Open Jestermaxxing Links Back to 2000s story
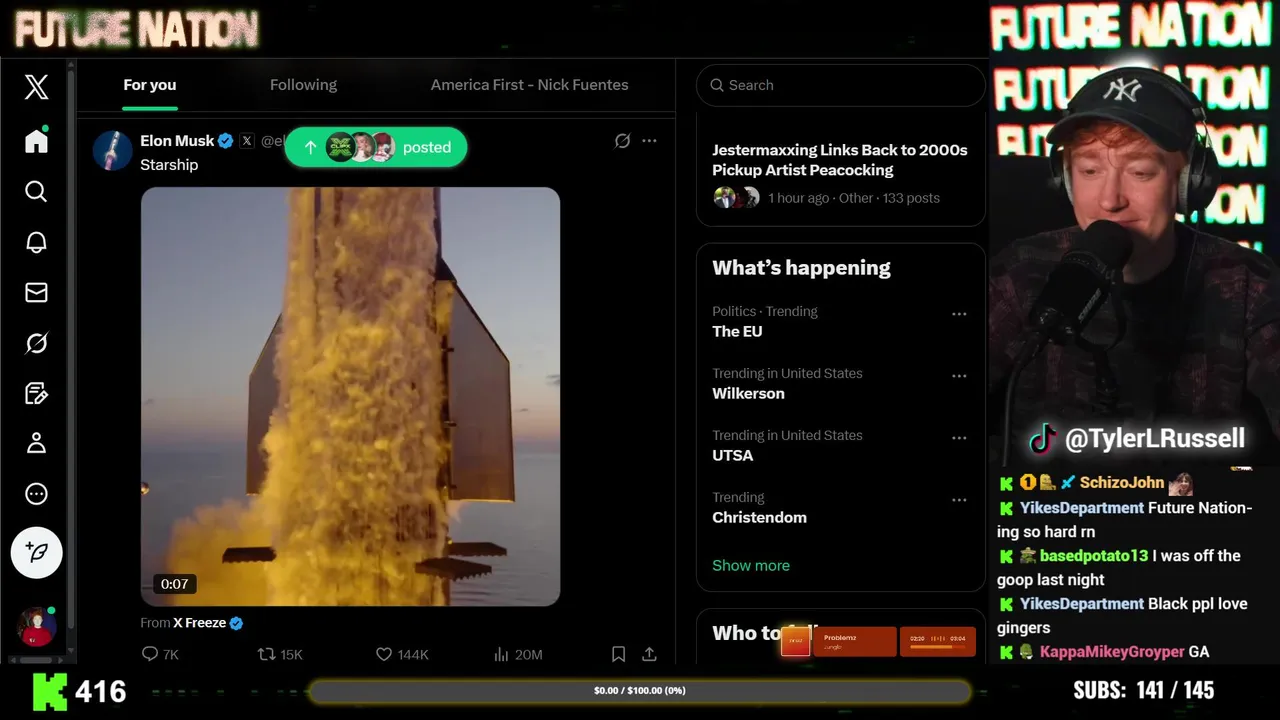This screenshot has height=720, width=1280. tap(840, 160)
